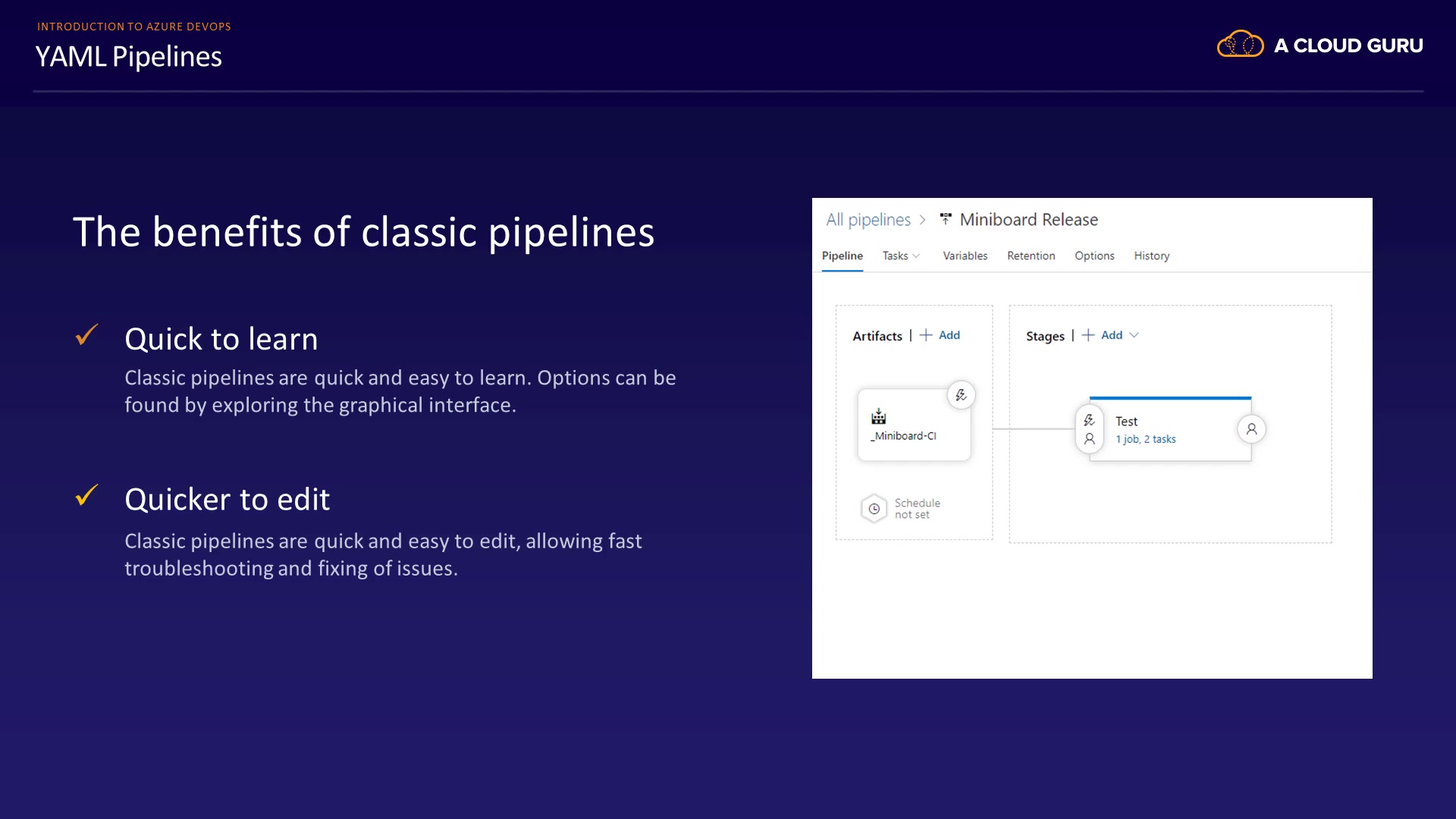Image resolution: width=1456 pixels, height=819 pixels.
Task: Click plus icon next to Stages
Action: [x=1088, y=335]
